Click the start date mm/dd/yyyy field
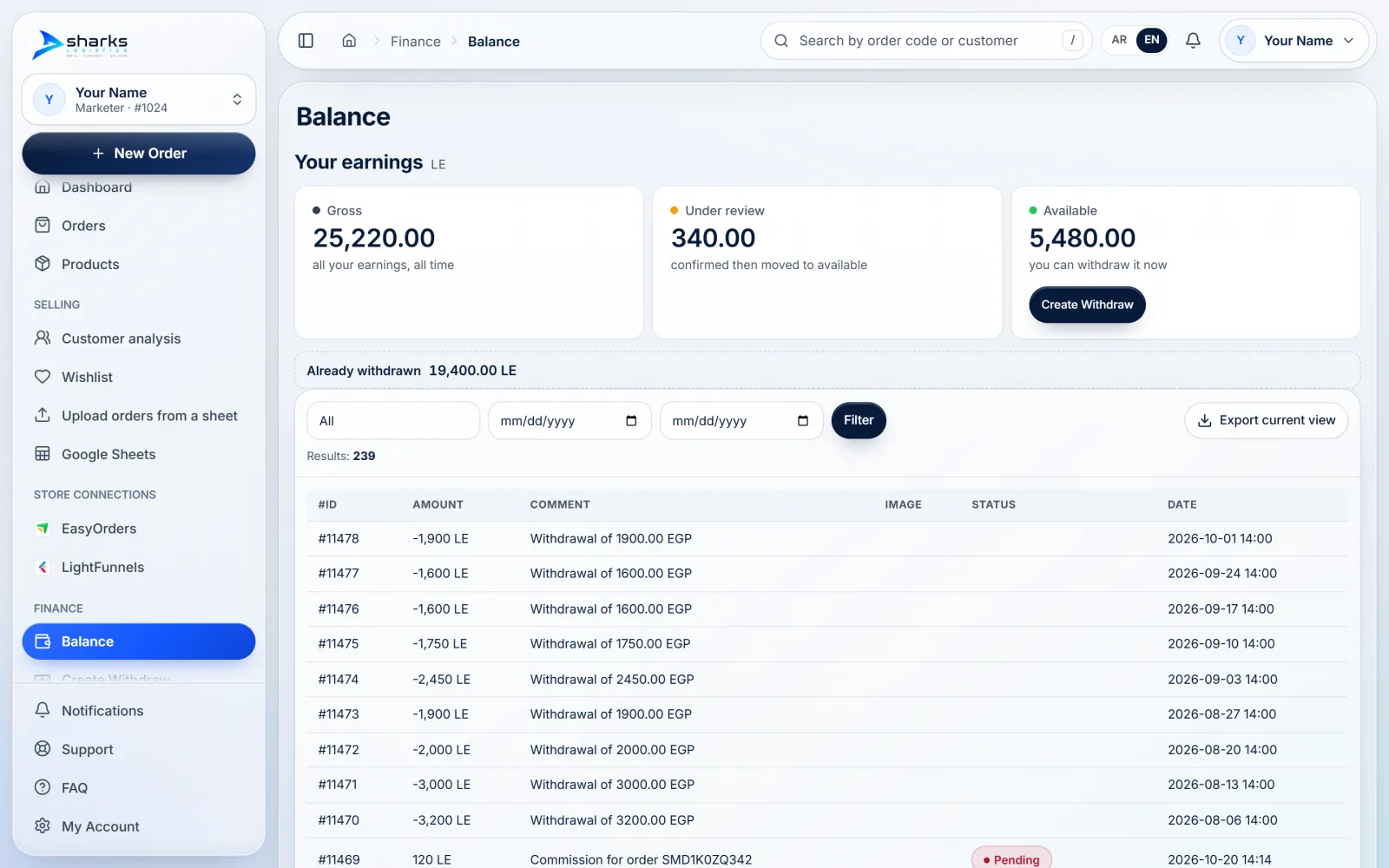Viewport: 1389px width, 868px height. (x=569, y=421)
